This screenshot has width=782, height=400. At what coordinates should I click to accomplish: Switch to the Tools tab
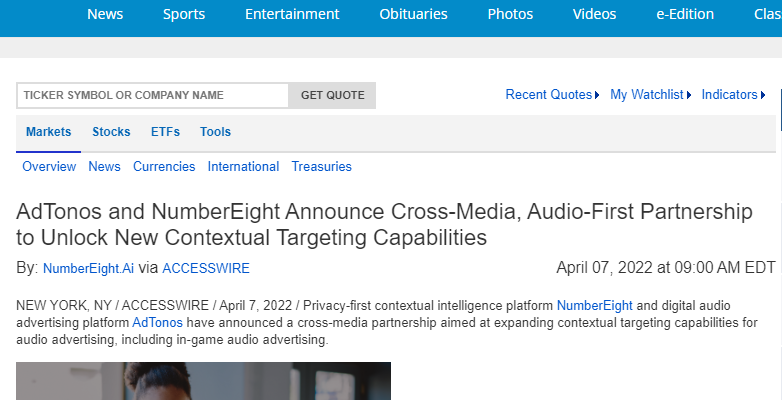[215, 132]
